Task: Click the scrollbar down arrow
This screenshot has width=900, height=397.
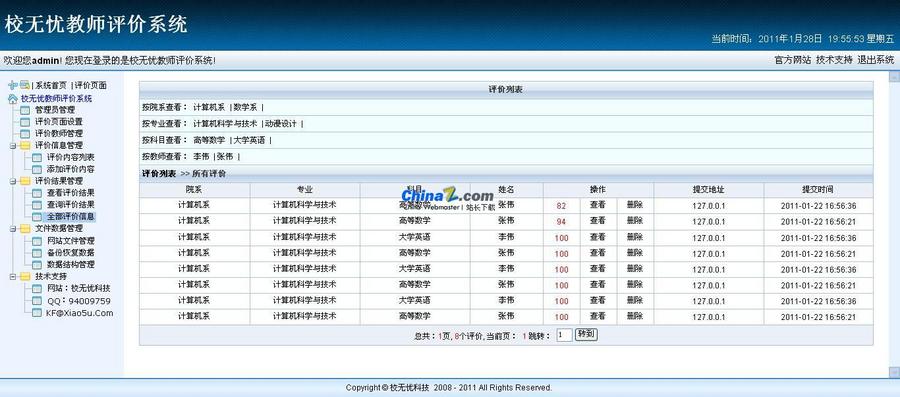Action: coord(894,372)
